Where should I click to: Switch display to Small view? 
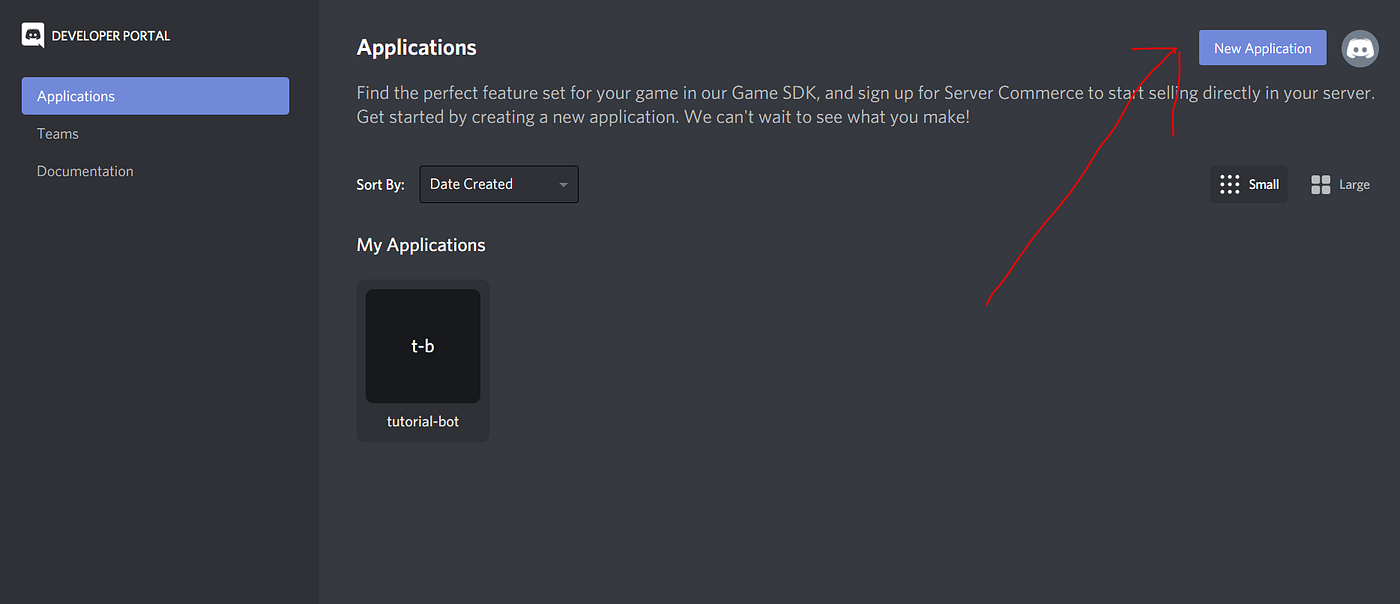tap(1248, 184)
